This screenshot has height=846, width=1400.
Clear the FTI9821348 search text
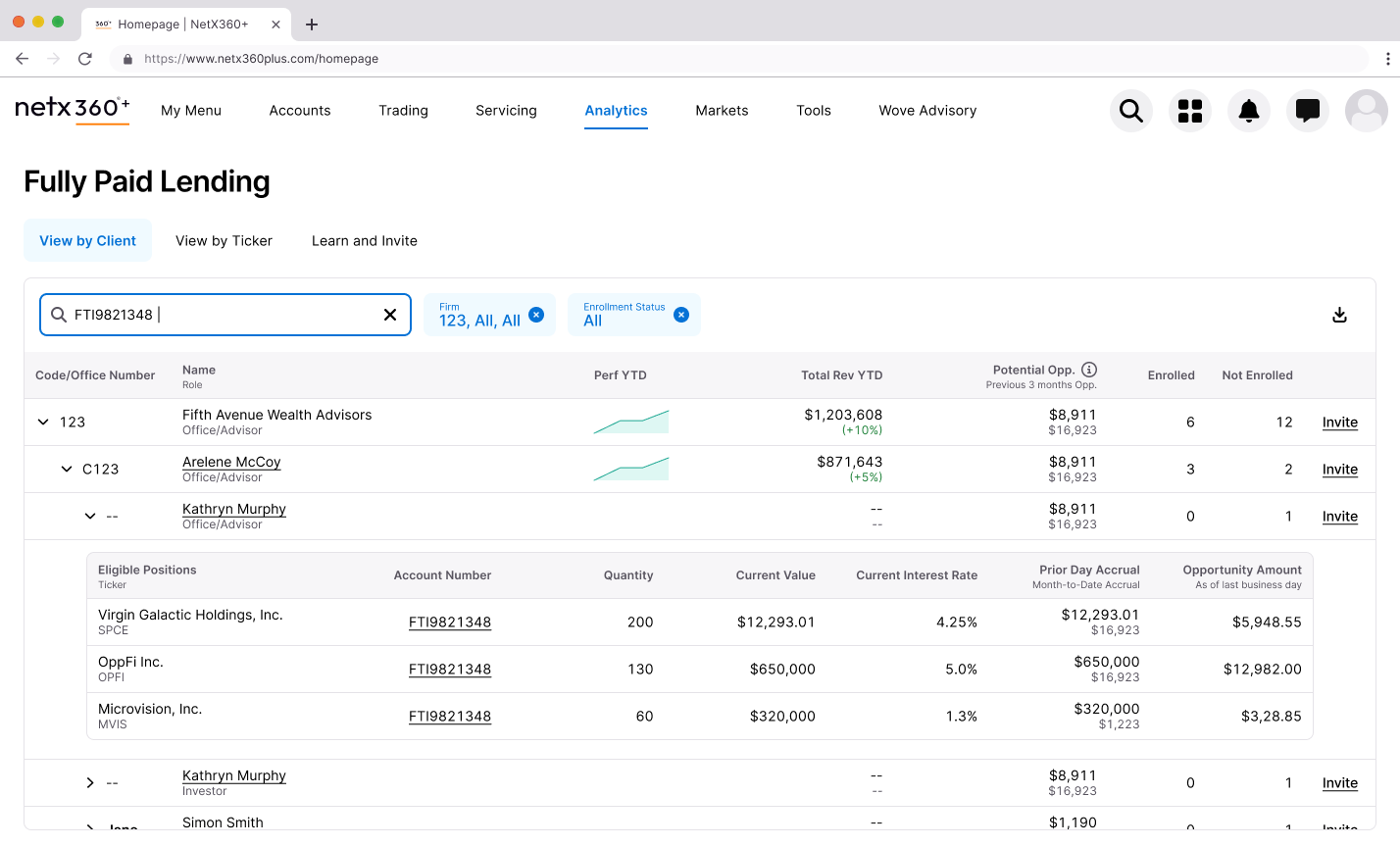tap(390, 315)
